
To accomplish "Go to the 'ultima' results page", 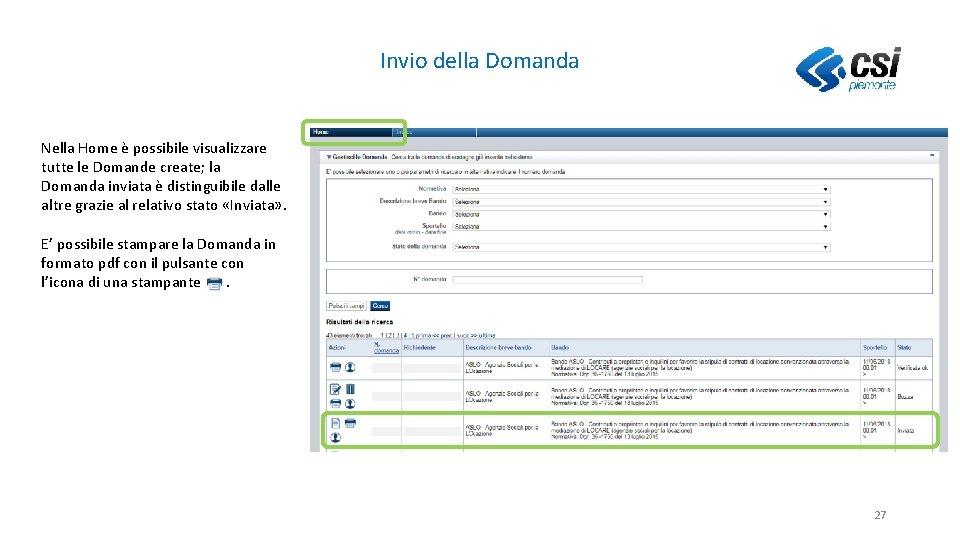I will [486, 336].
